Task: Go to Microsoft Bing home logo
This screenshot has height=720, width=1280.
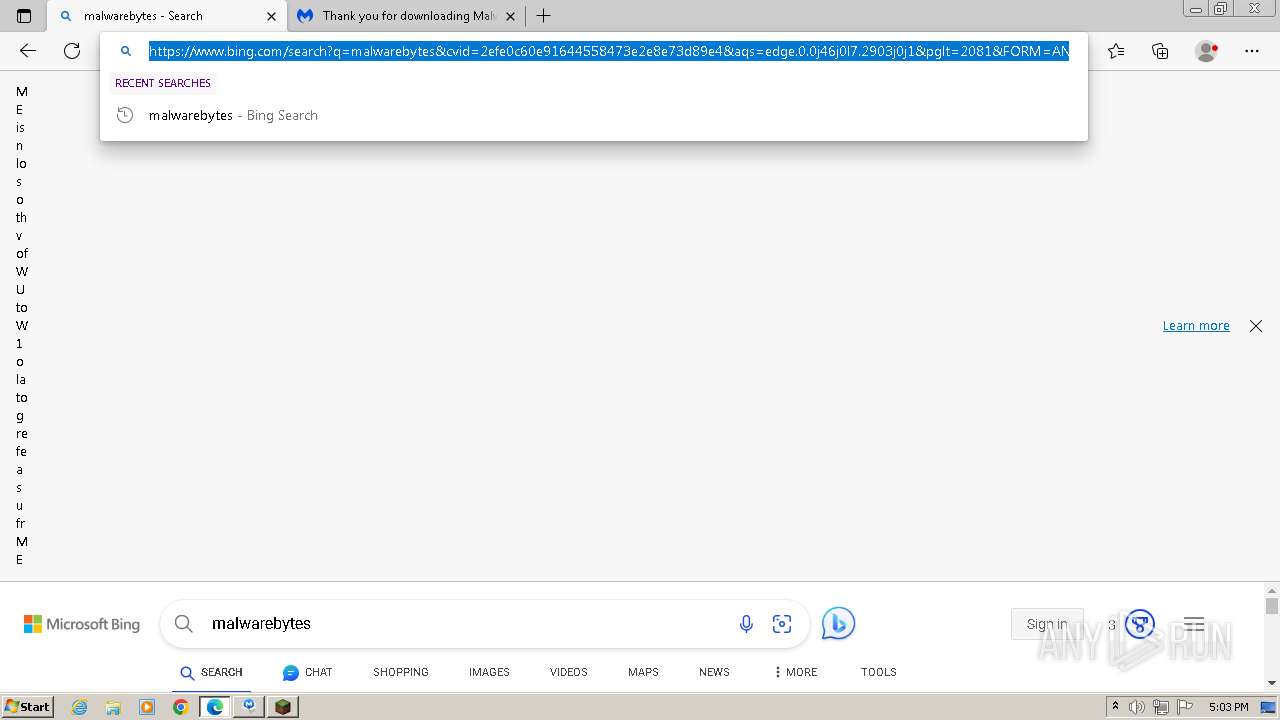Action: 82,624
